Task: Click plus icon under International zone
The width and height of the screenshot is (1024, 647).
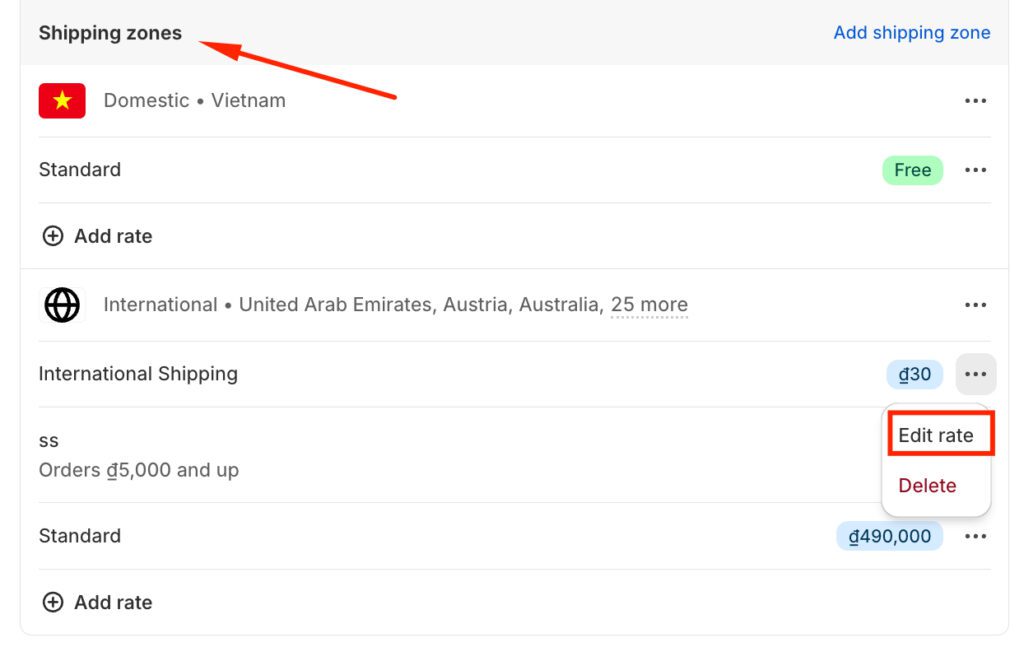Action: pyautogui.click(x=52, y=602)
